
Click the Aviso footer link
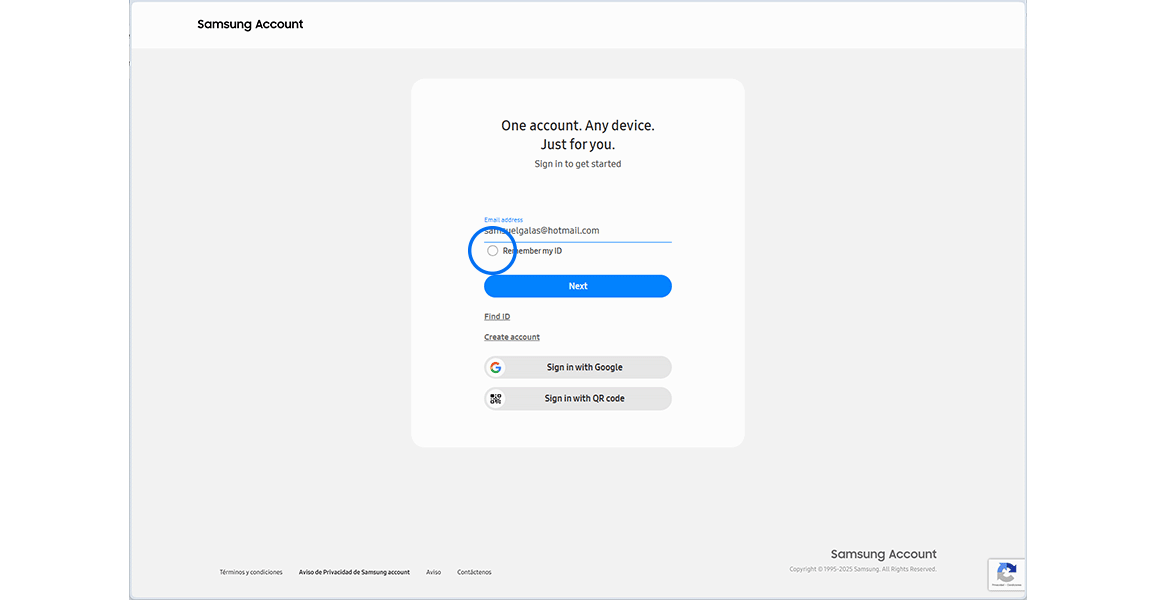(434, 571)
